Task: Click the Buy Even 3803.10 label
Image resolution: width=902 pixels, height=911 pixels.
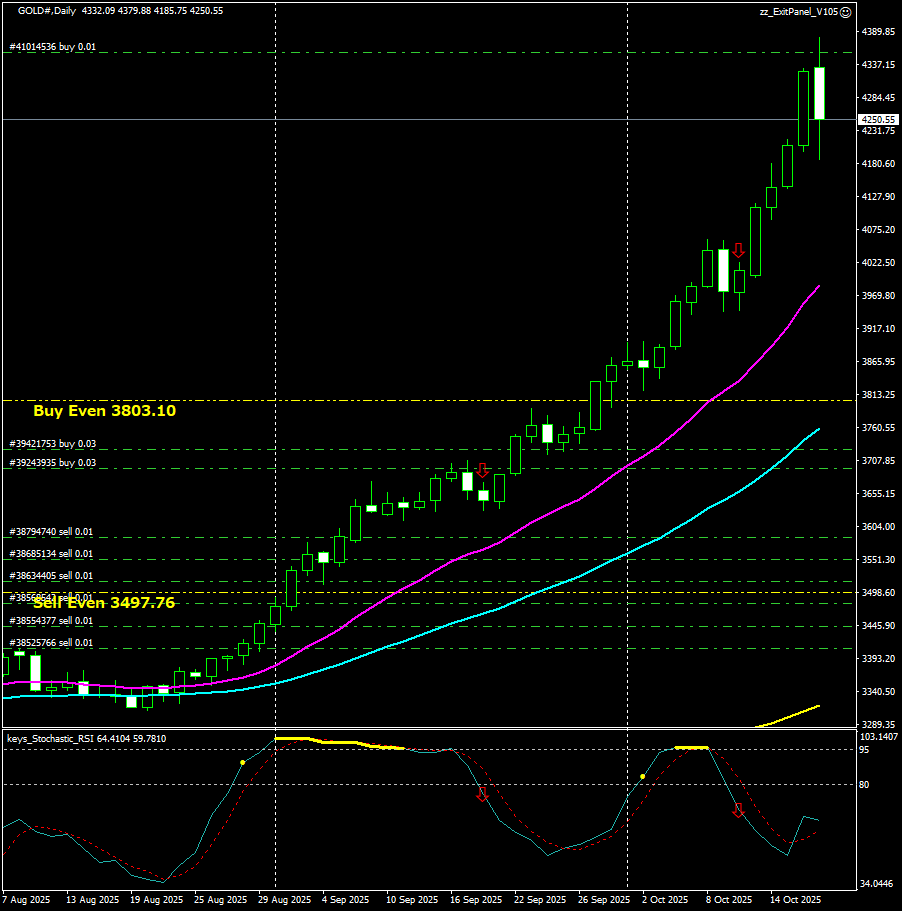Action: 104,410
